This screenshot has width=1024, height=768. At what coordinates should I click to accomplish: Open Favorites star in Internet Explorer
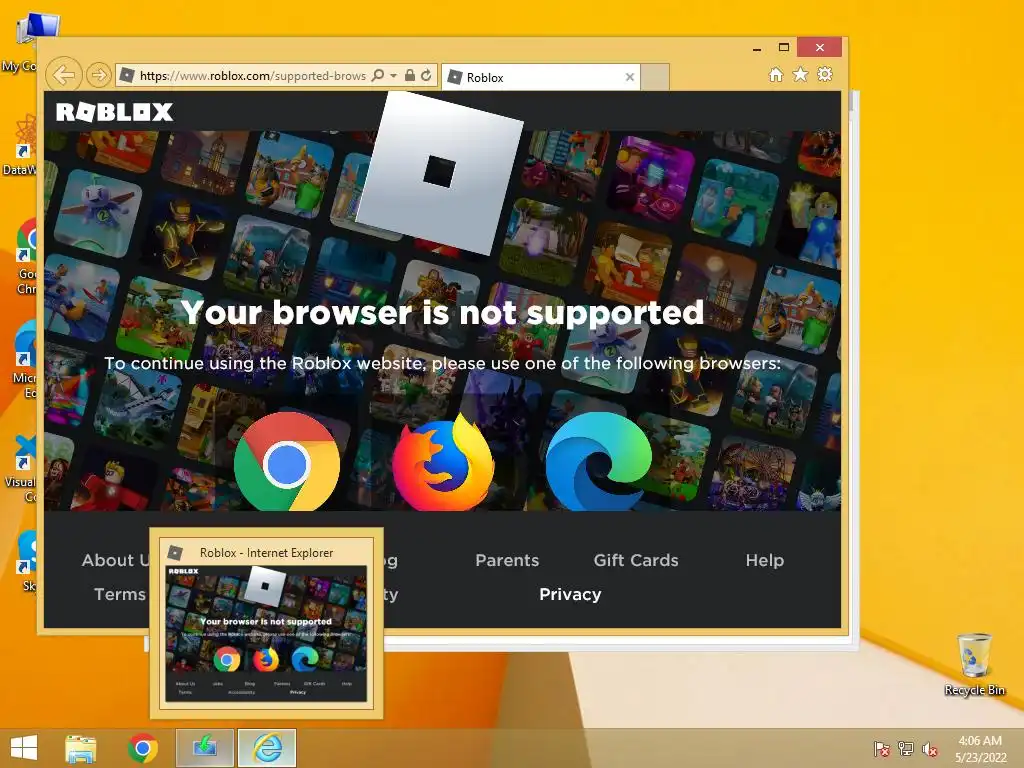(801, 74)
